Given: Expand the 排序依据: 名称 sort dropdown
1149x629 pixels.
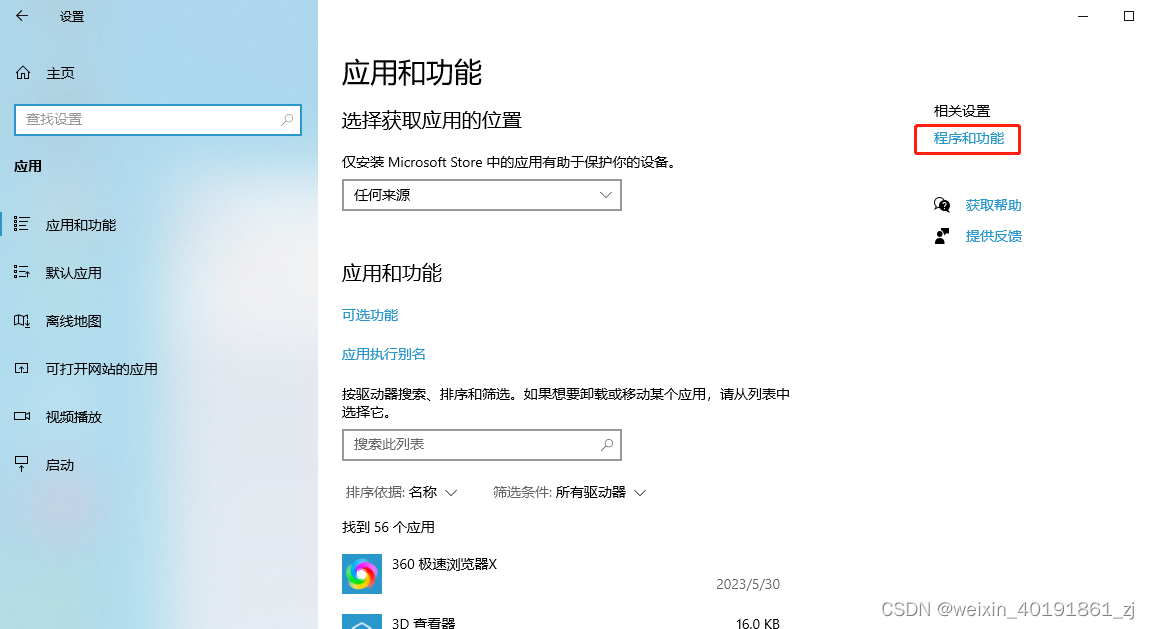Looking at the screenshot, I should point(401,492).
